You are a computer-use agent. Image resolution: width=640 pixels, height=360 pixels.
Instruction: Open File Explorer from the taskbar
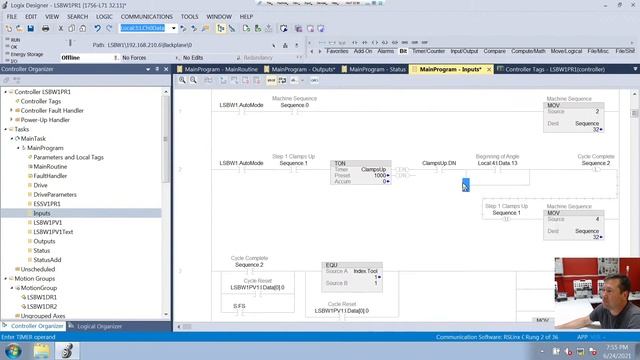tap(41, 351)
